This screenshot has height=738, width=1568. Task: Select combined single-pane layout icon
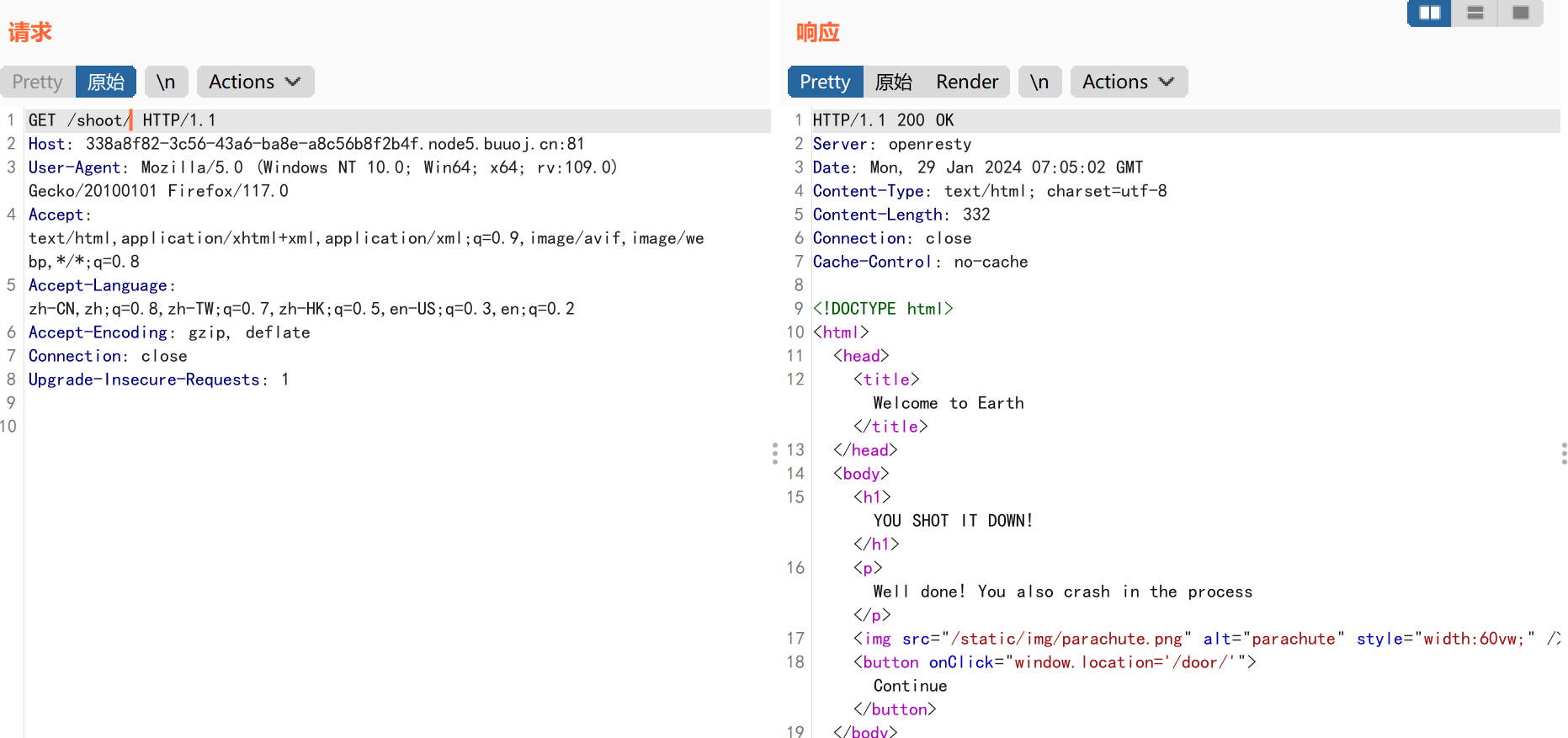pos(1520,13)
